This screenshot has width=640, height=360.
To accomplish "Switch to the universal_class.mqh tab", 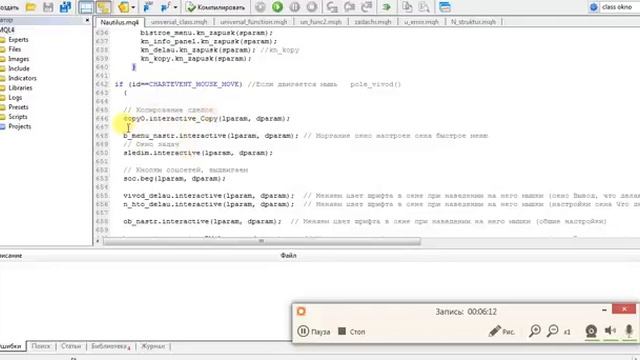I will (179, 22).
